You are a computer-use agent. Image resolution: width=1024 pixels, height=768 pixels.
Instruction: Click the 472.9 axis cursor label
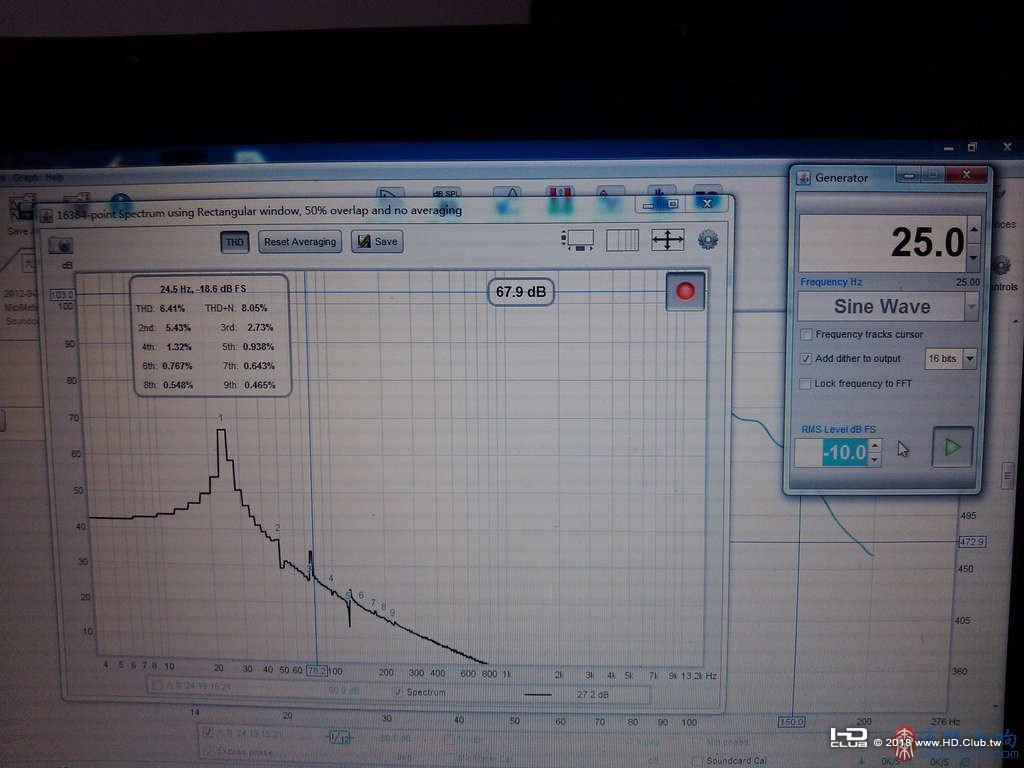click(972, 541)
